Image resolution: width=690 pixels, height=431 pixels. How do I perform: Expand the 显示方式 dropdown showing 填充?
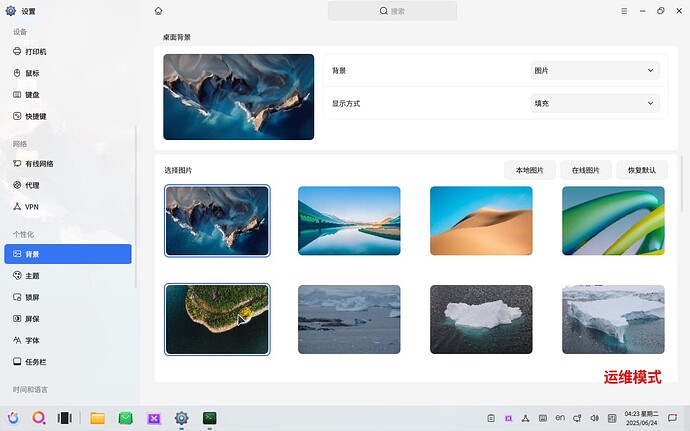pyautogui.click(x=595, y=103)
